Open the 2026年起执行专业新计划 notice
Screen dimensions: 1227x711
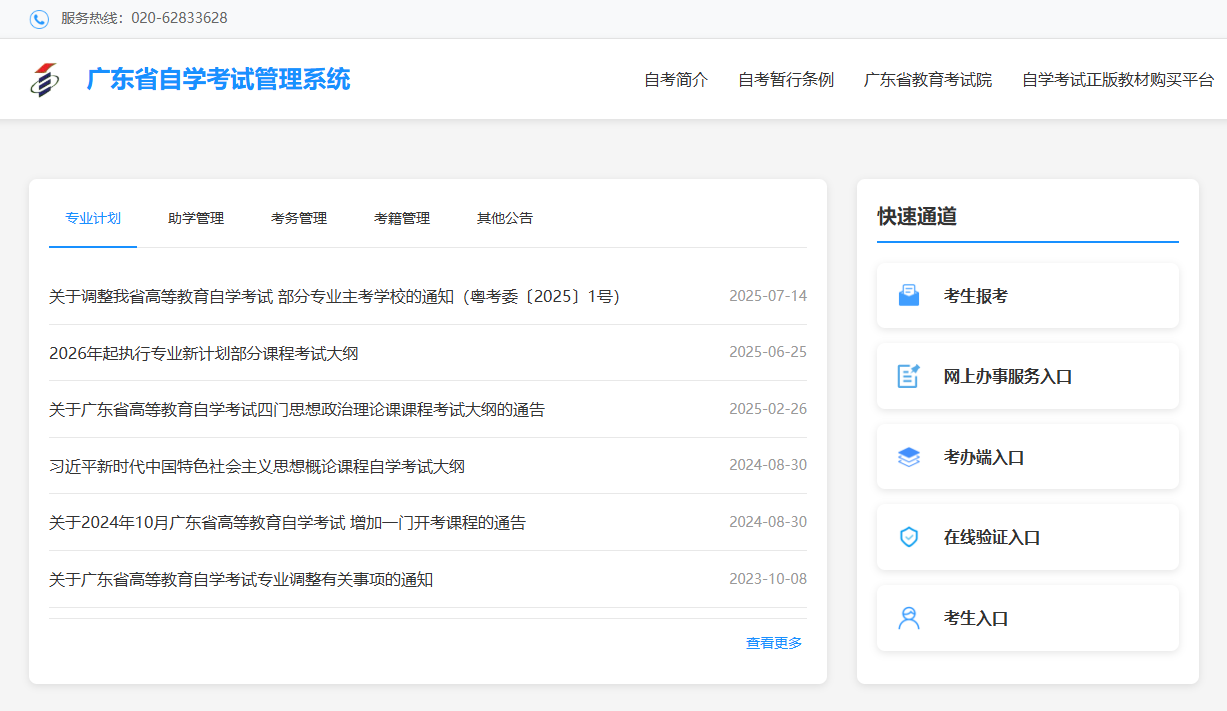204,353
